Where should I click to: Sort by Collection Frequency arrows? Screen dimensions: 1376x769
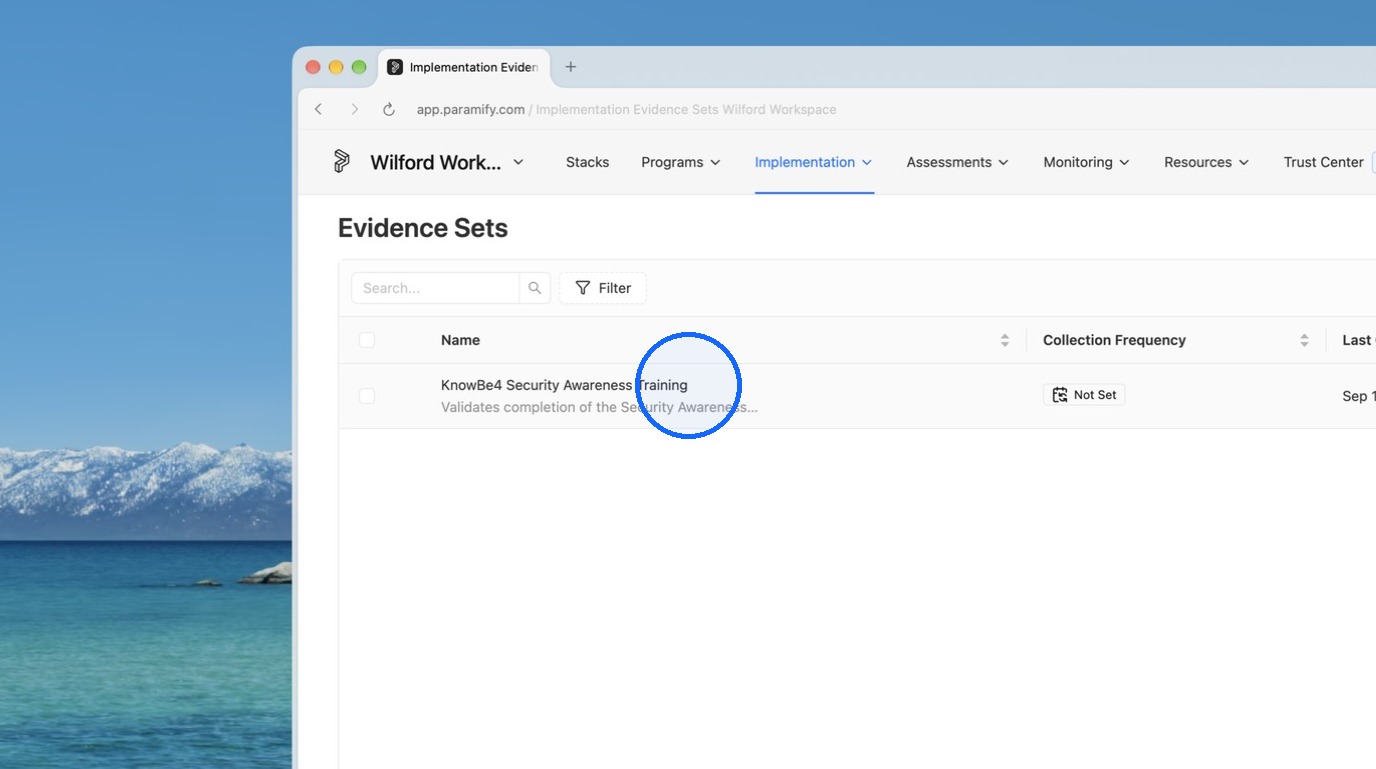coord(1304,340)
